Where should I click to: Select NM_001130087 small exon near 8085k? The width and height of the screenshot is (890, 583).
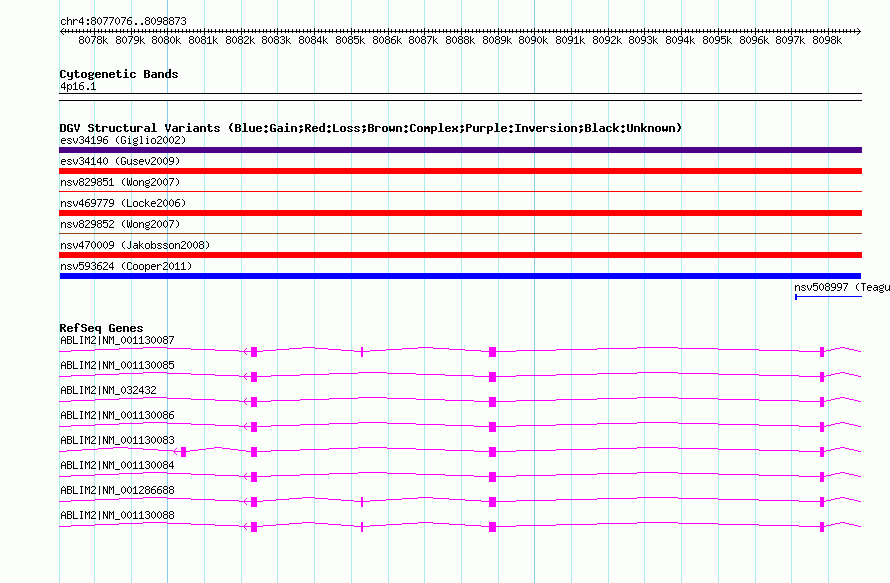click(362, 352)
